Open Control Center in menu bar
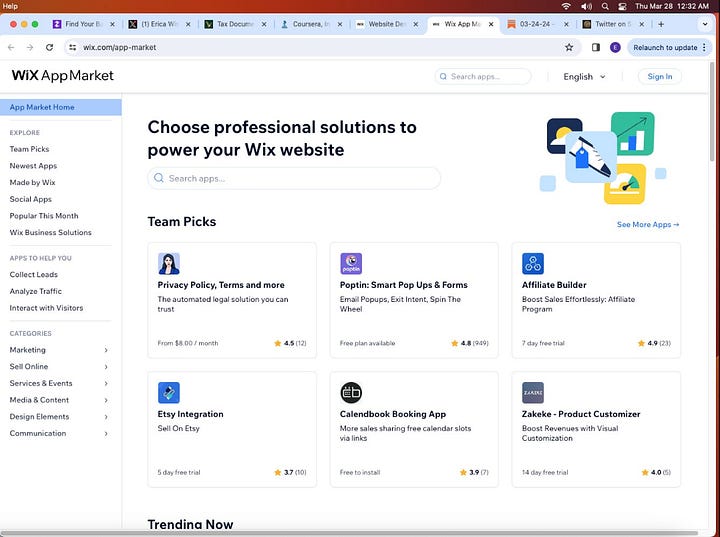 (x=622, y=6)
